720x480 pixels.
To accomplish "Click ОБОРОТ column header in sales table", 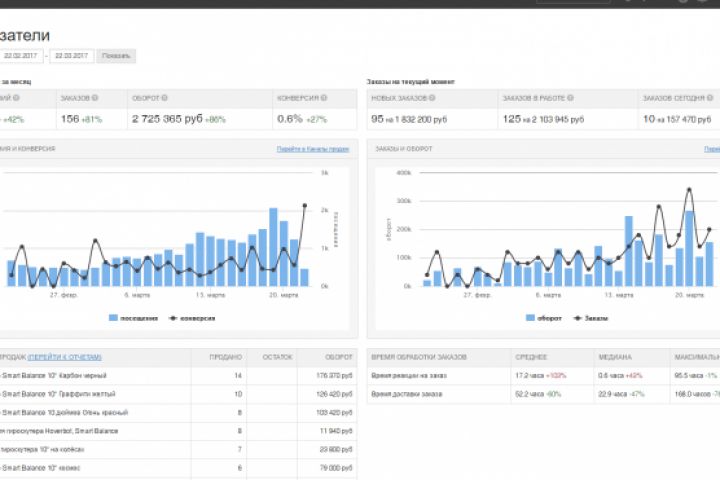I will pos(338,357).
